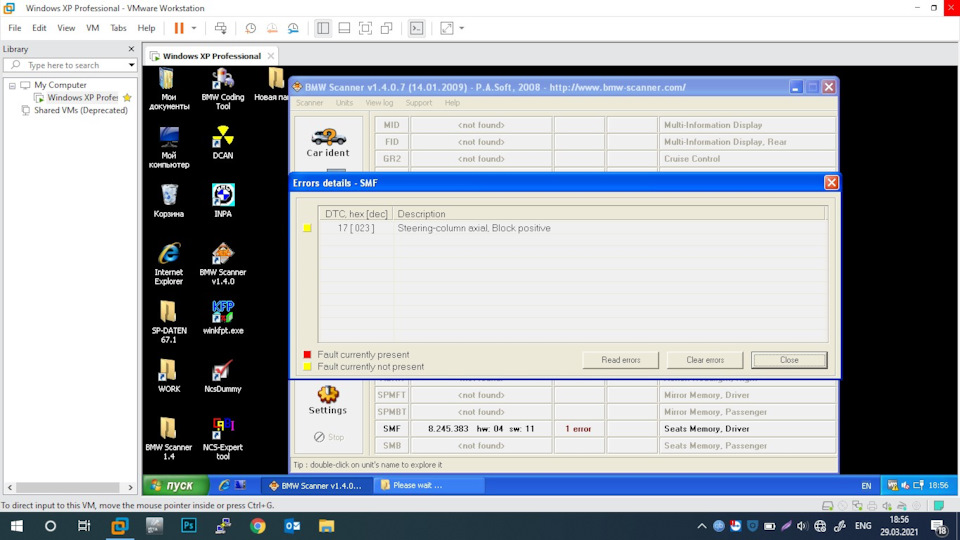Click the library horizontal scrollbar right arrow
960x540 pixels.
[x=130, y=487]
